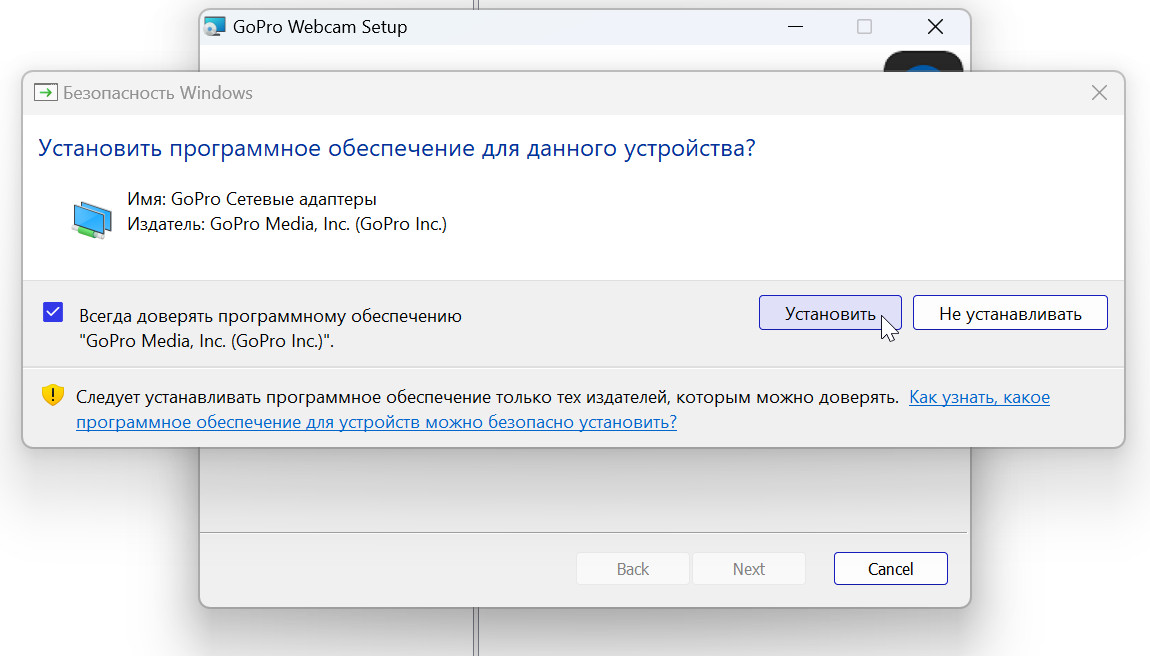
Task: Click the Установить программное обеспечение heading
Action: coord(396,149)
